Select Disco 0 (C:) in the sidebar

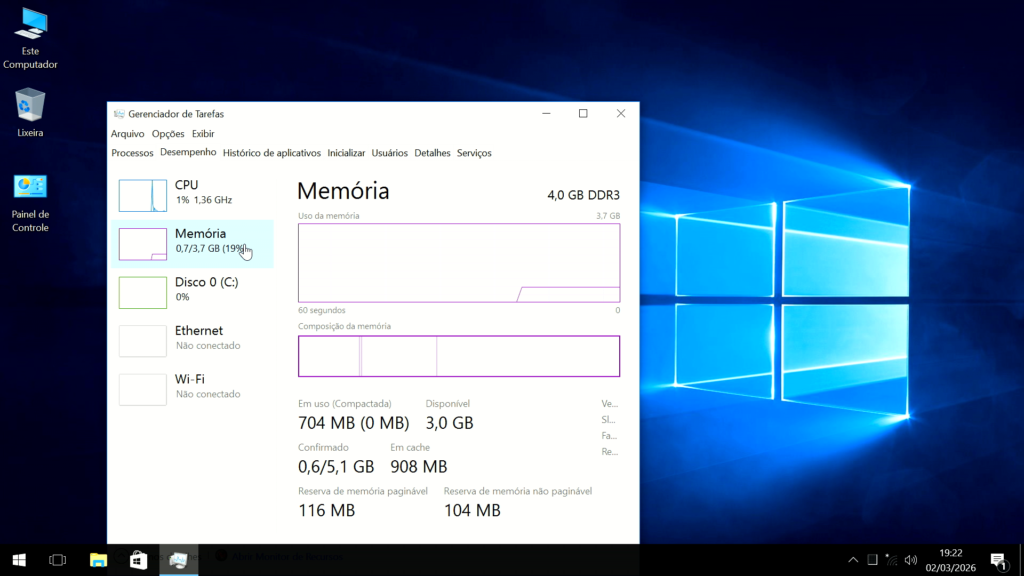pos(190,292)
